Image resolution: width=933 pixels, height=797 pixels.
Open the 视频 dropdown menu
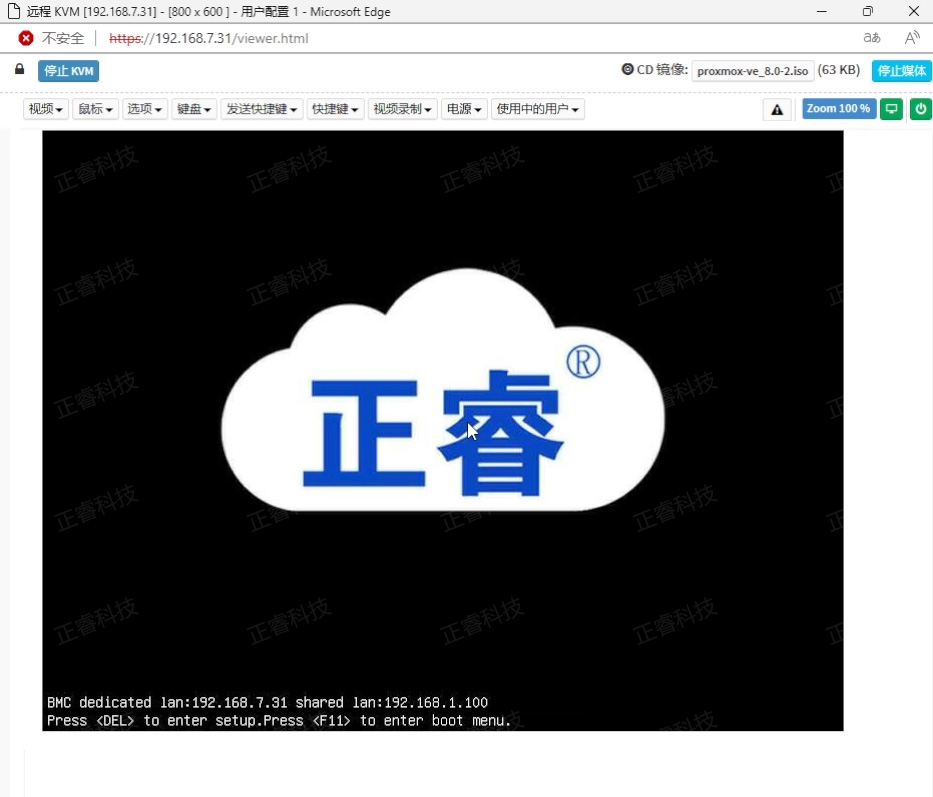click(x=46, y=109)
